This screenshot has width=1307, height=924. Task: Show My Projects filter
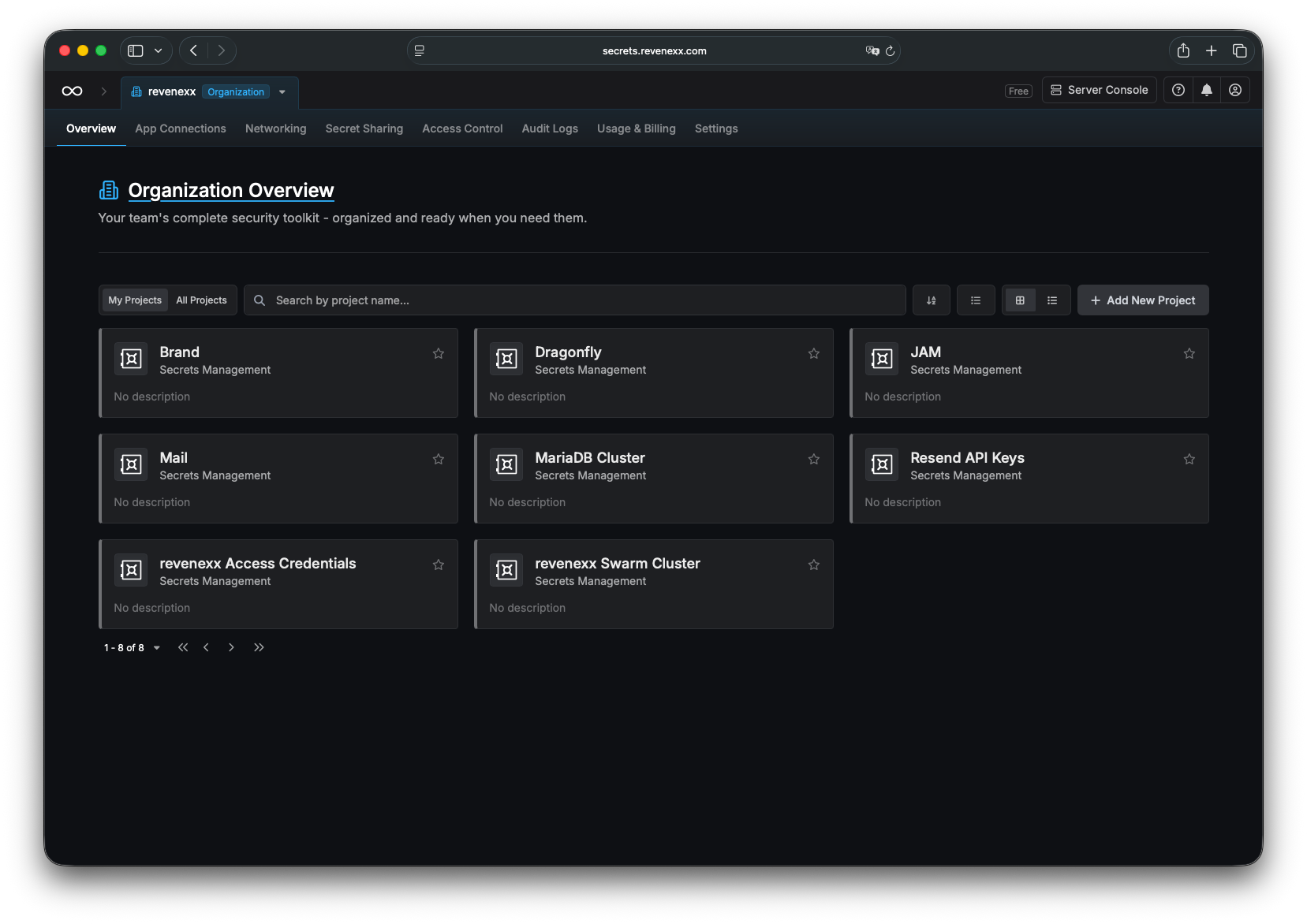135,300
